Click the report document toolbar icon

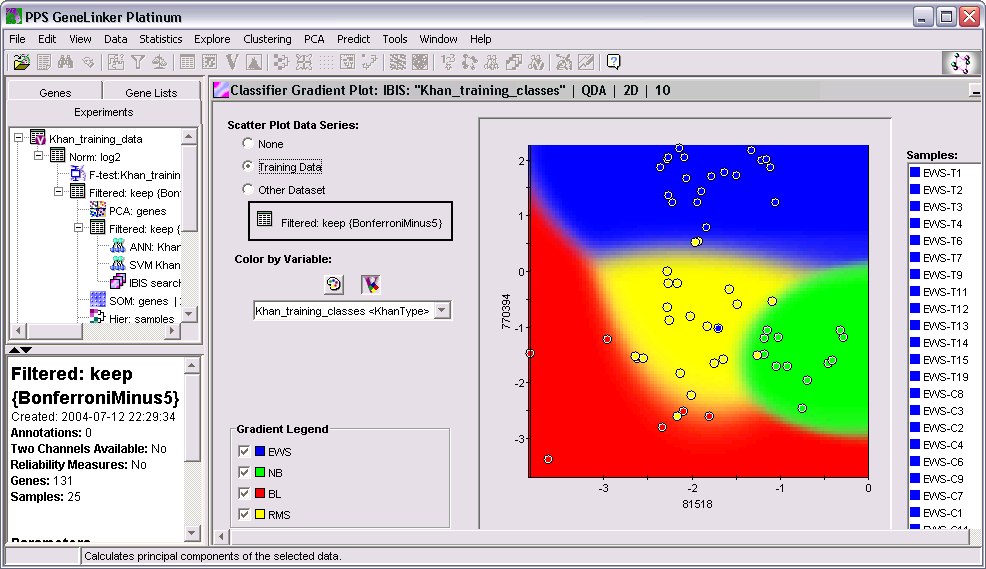[x=44, y=62]
